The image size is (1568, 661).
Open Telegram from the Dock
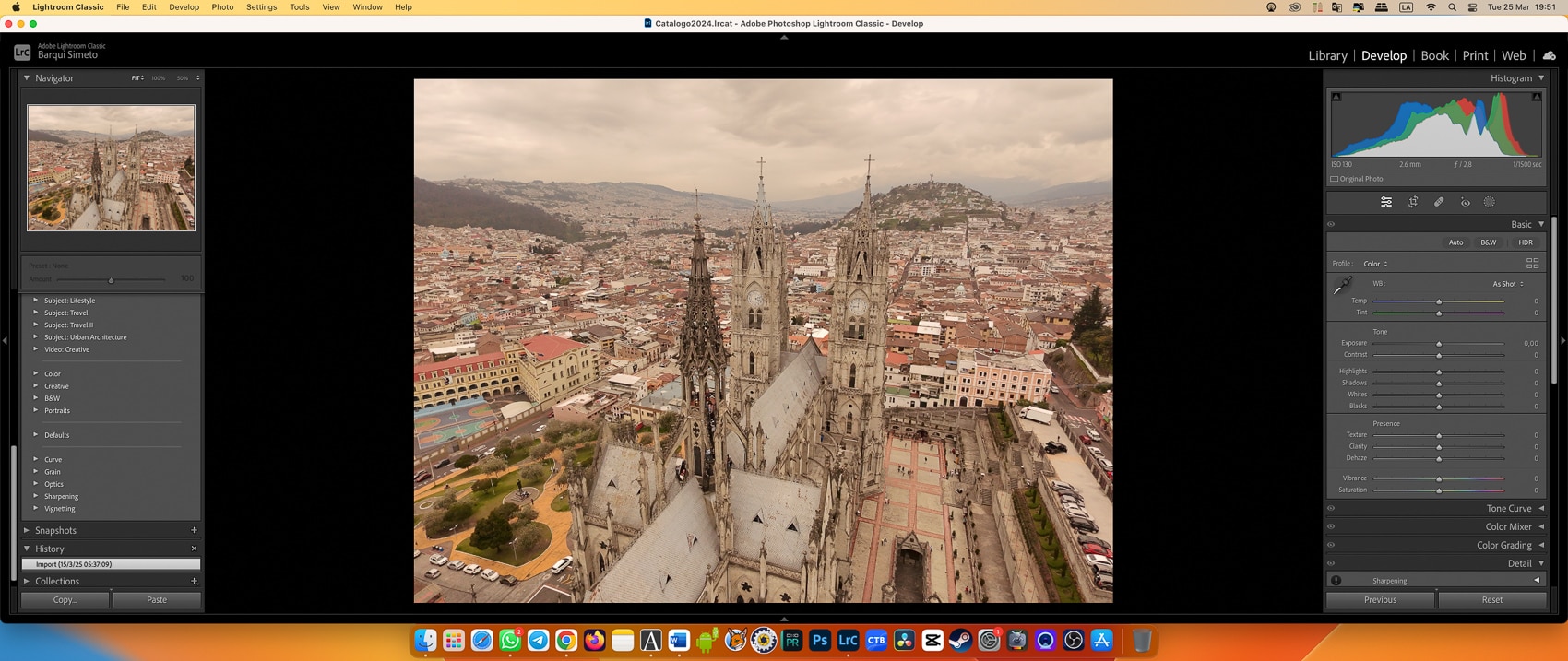[x=538, y=640]
